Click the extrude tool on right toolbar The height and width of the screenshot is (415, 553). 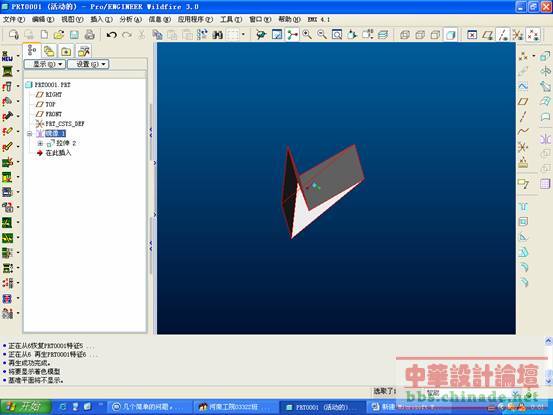click(545, 56)
